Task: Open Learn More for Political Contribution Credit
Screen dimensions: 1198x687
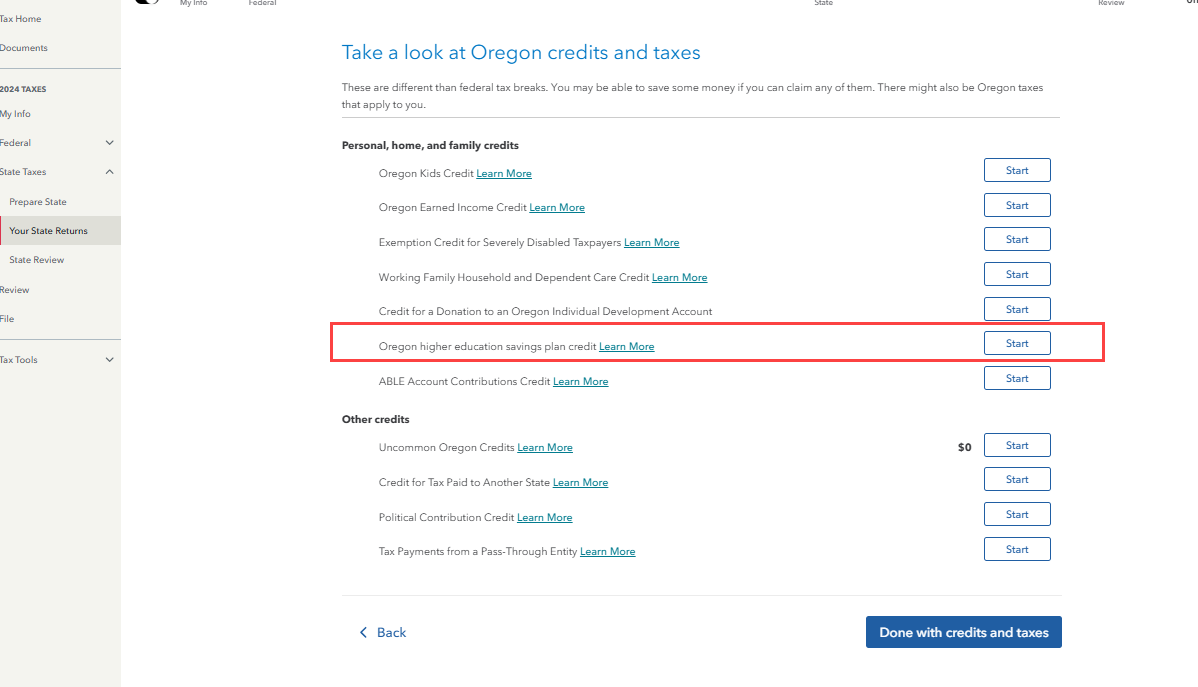Action: click(x=545, y=517)
